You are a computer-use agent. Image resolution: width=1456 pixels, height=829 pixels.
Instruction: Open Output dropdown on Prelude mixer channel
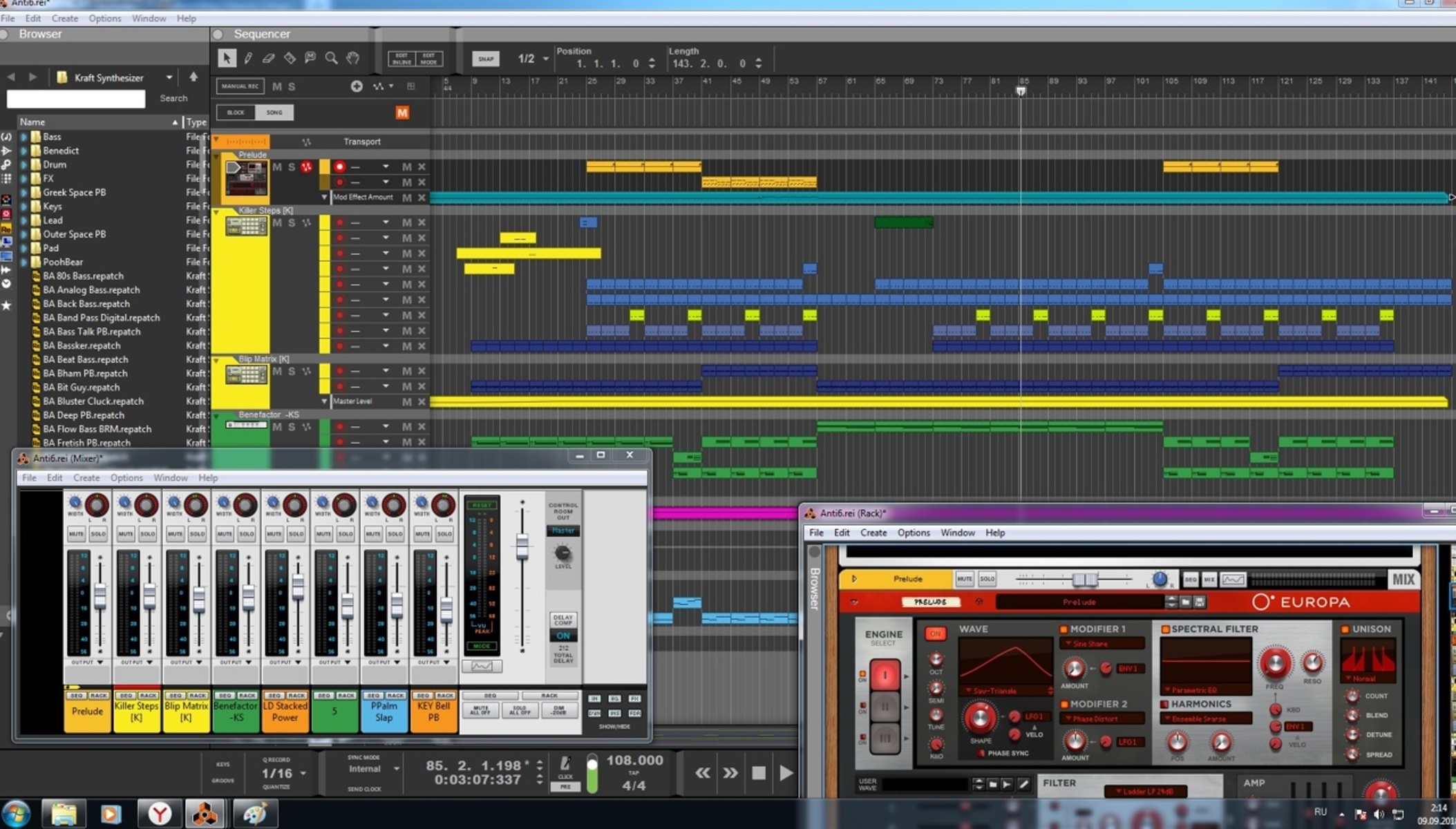(x=87, y=662)
